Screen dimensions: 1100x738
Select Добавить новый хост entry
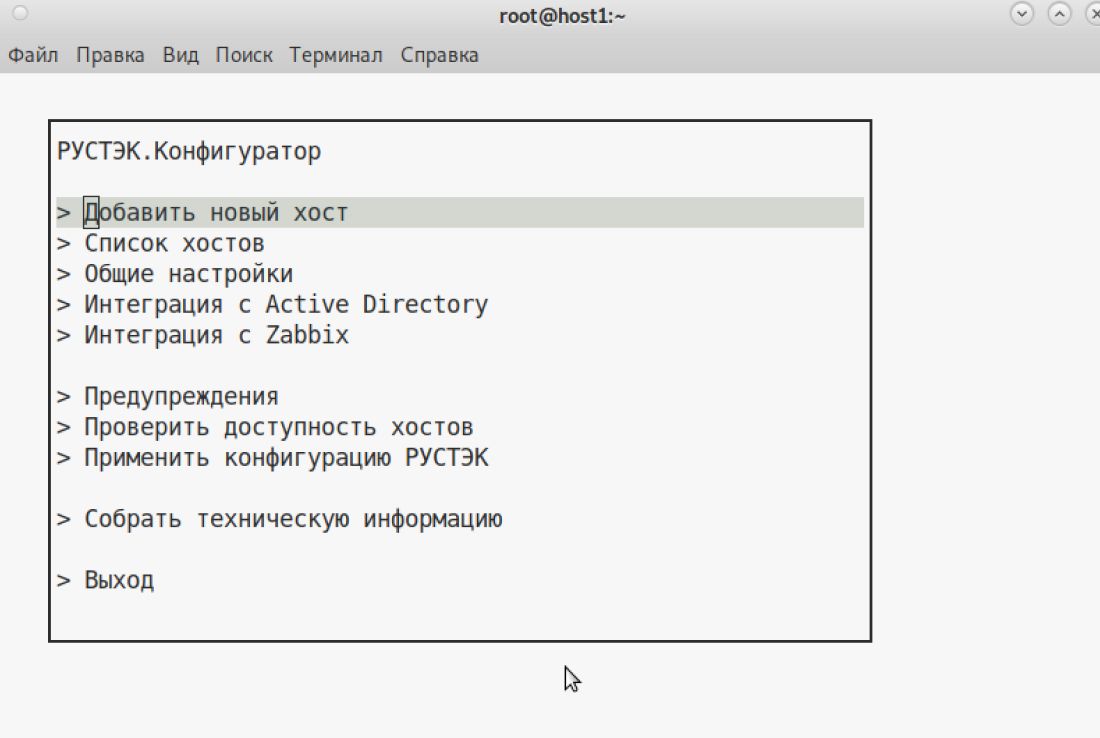pyautogui.click(x=216, y=213)
